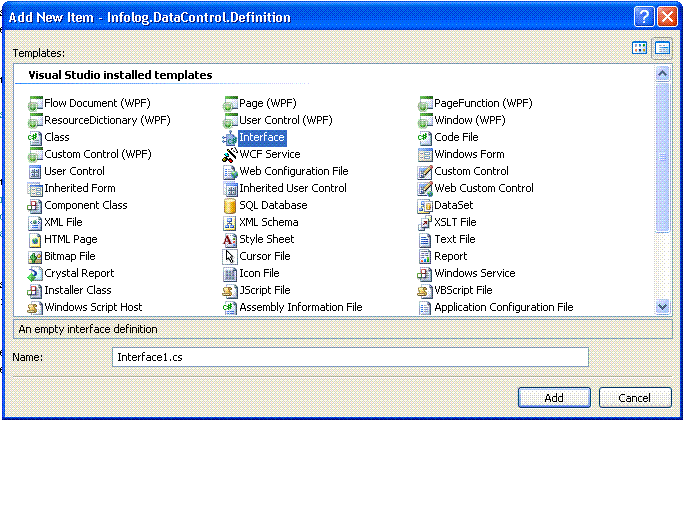
Task: Select the User Control (WPF) icon
Action: pyautogui.click(x=230, y=121)
